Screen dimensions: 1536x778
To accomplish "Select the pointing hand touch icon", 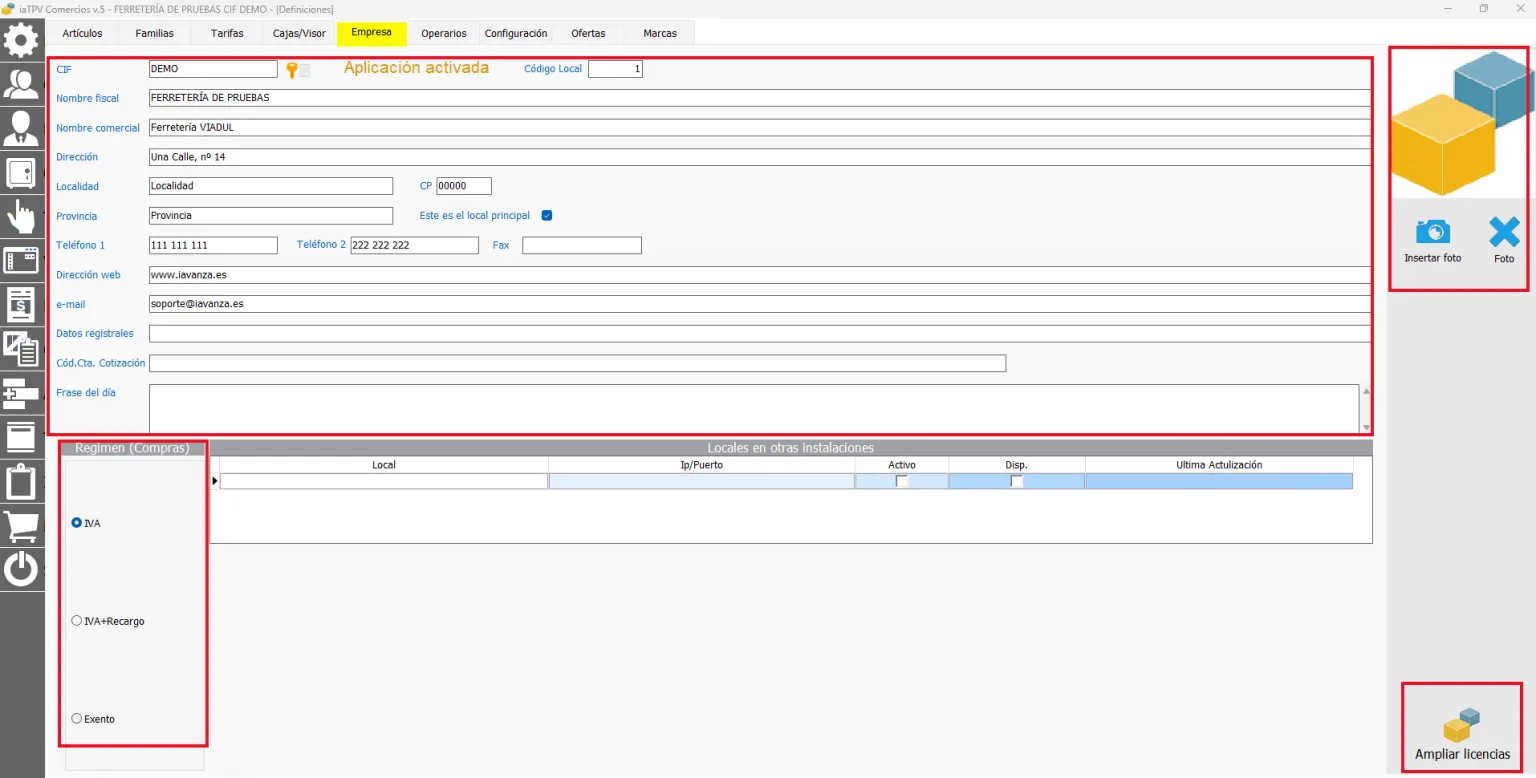I will coord(21,217).
